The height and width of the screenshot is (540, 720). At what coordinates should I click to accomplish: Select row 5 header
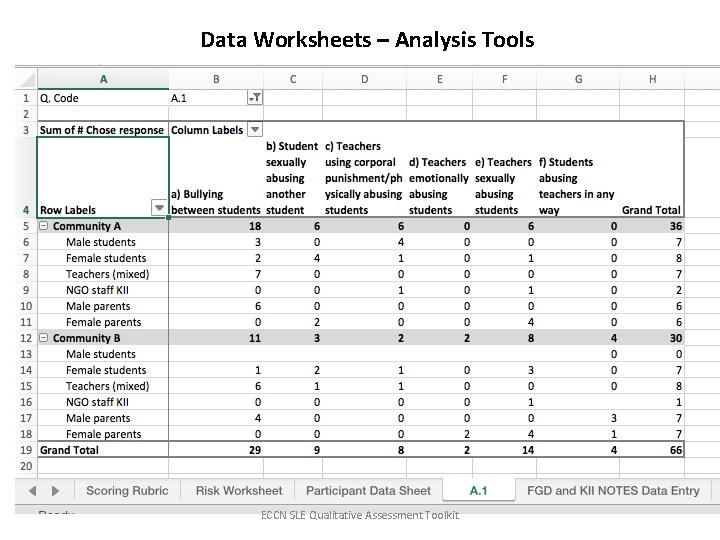[26, 226]
